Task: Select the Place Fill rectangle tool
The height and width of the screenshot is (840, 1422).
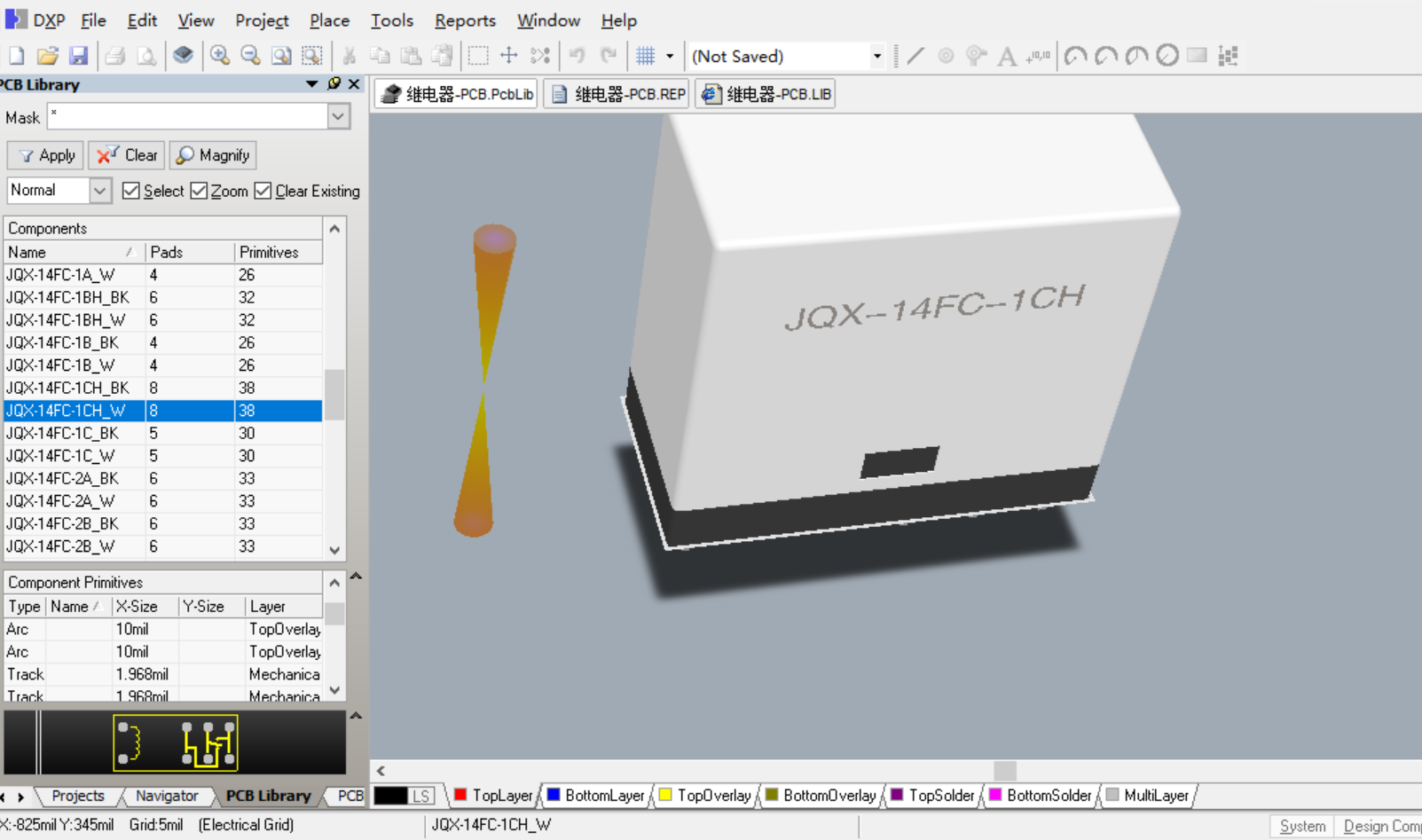Action: (x=1198, y=56)
